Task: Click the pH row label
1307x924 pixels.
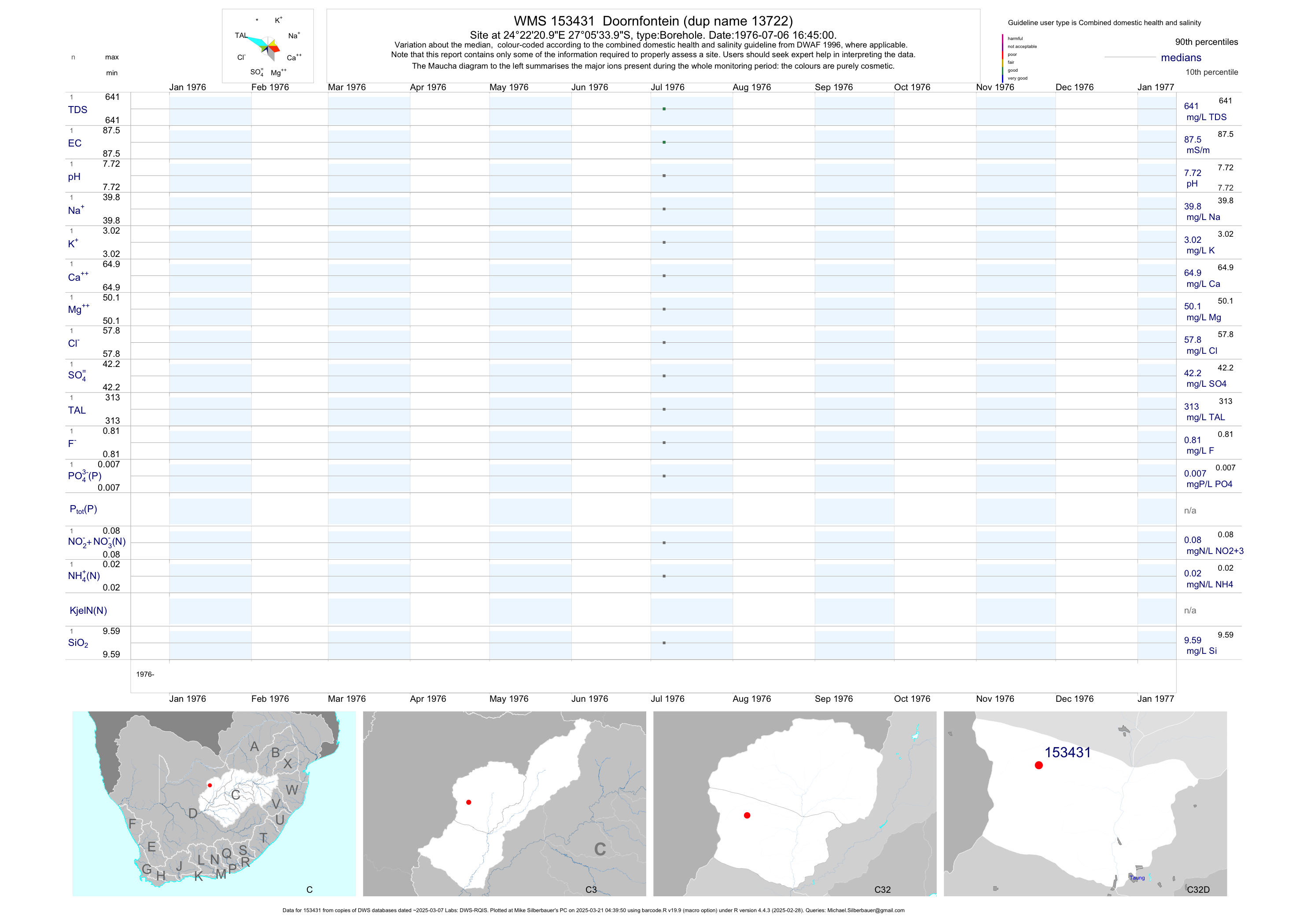Action: pyautogui.click(x=74, y=176)
